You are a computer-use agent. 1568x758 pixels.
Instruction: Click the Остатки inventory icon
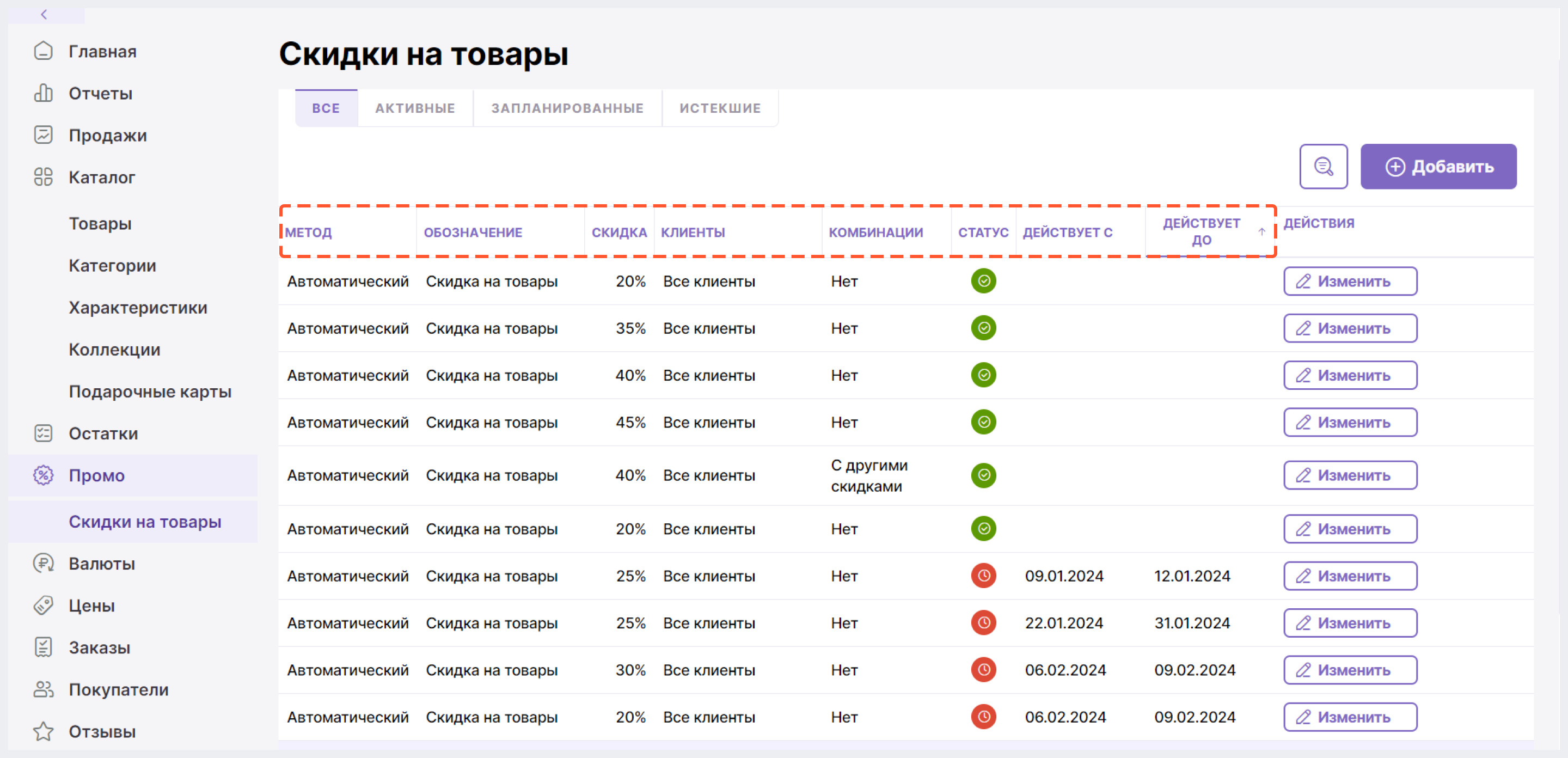[43, 433]
